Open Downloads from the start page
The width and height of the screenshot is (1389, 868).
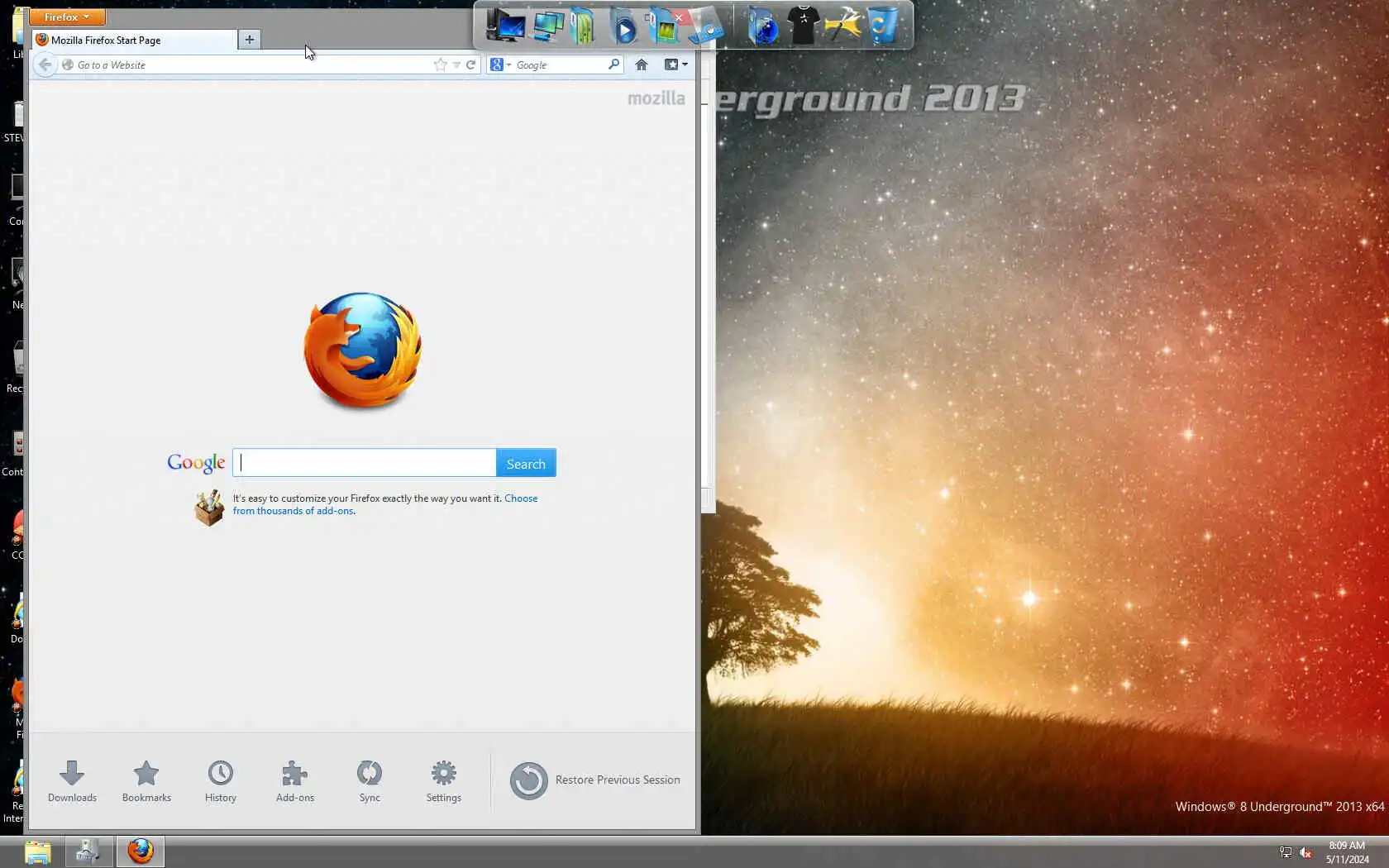pos(72,780)
